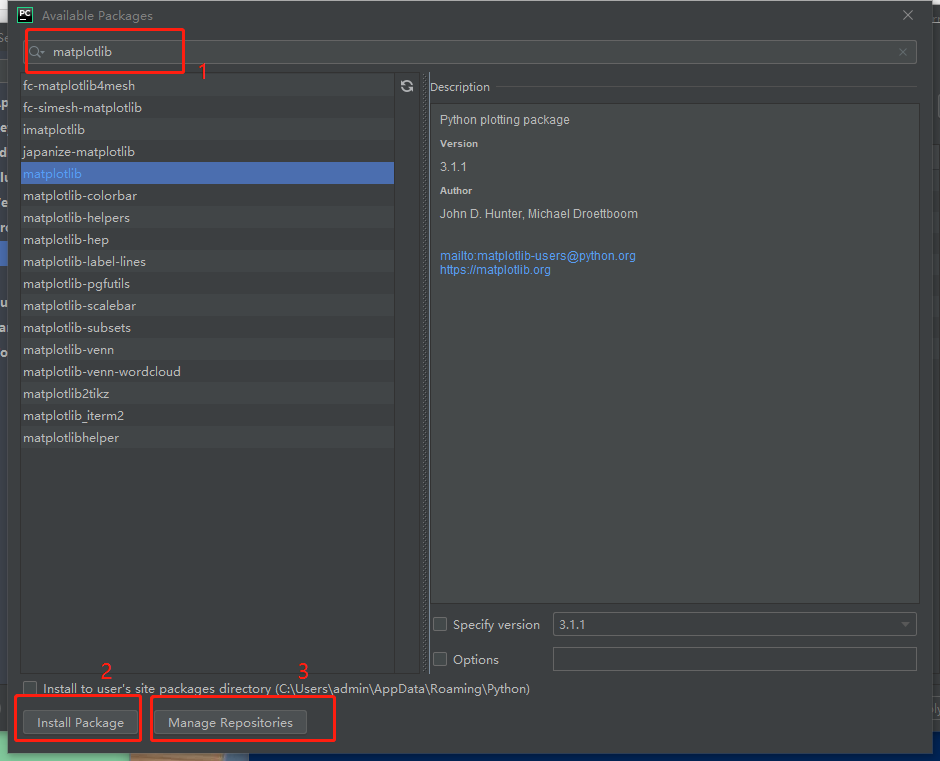Select the matplotlib-venn package row
940x761 pixels.
(x=207, y=350)
